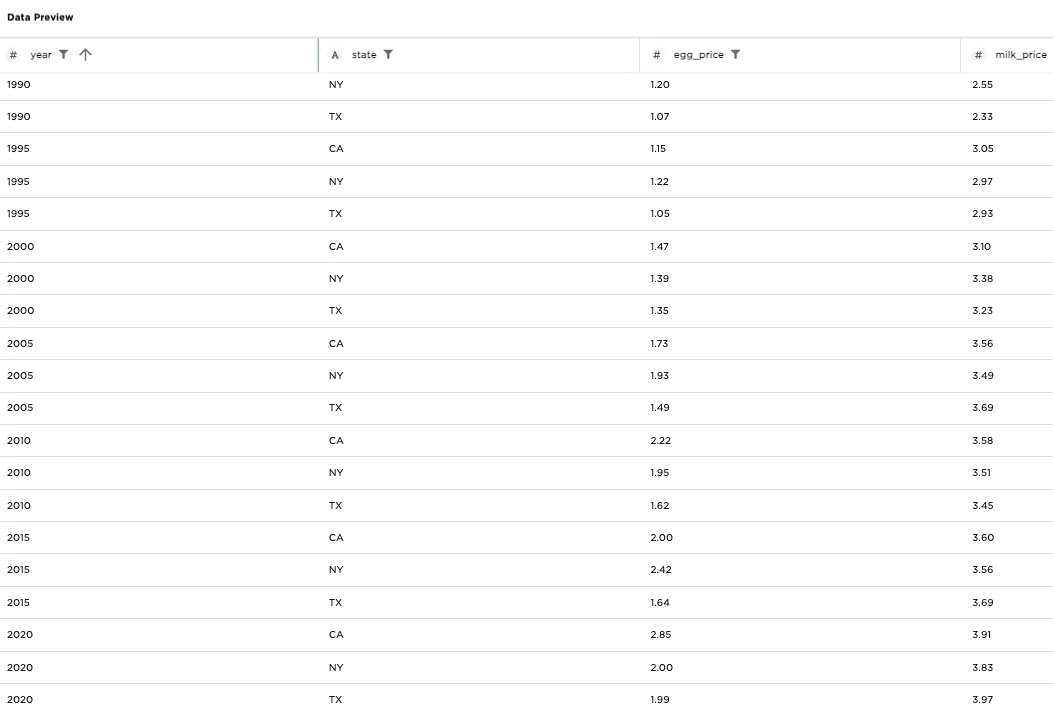This screenshot has width=1053, height=714.
Task: Click the milk_price value 3.91 cell
Action: (x=983, y=634)
